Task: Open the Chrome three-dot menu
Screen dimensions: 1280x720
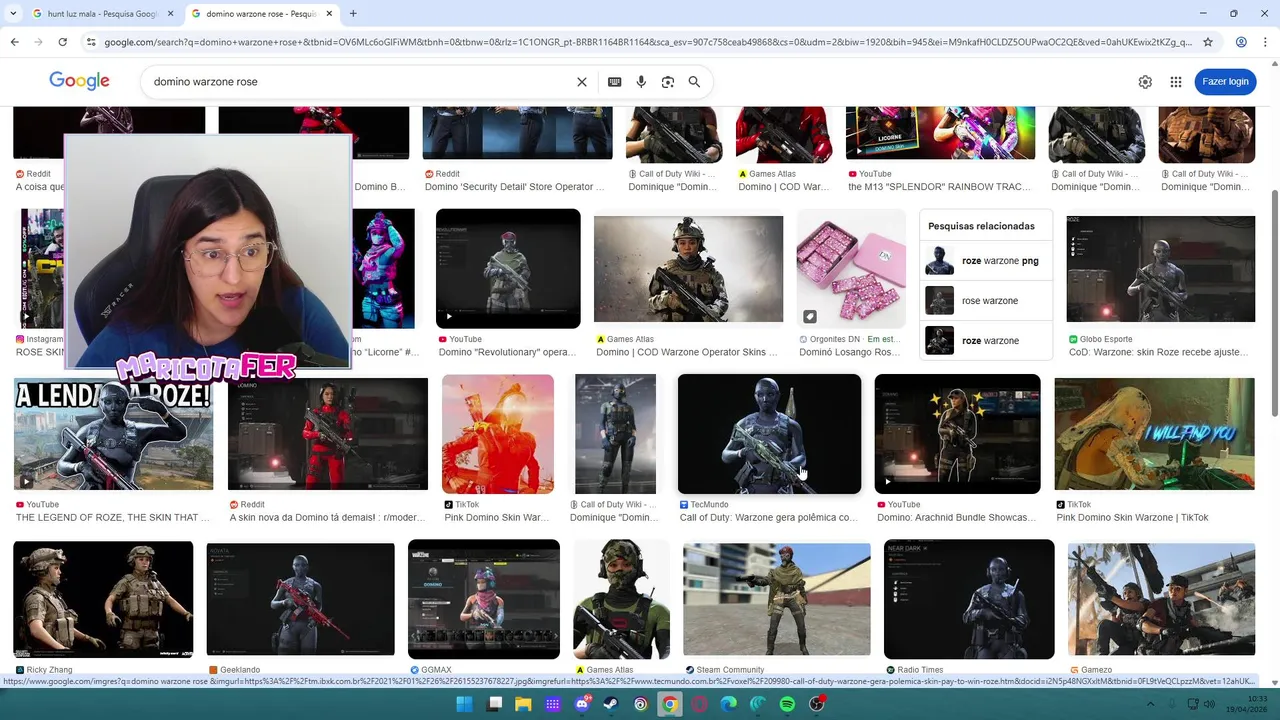Action: (1266, 42)
